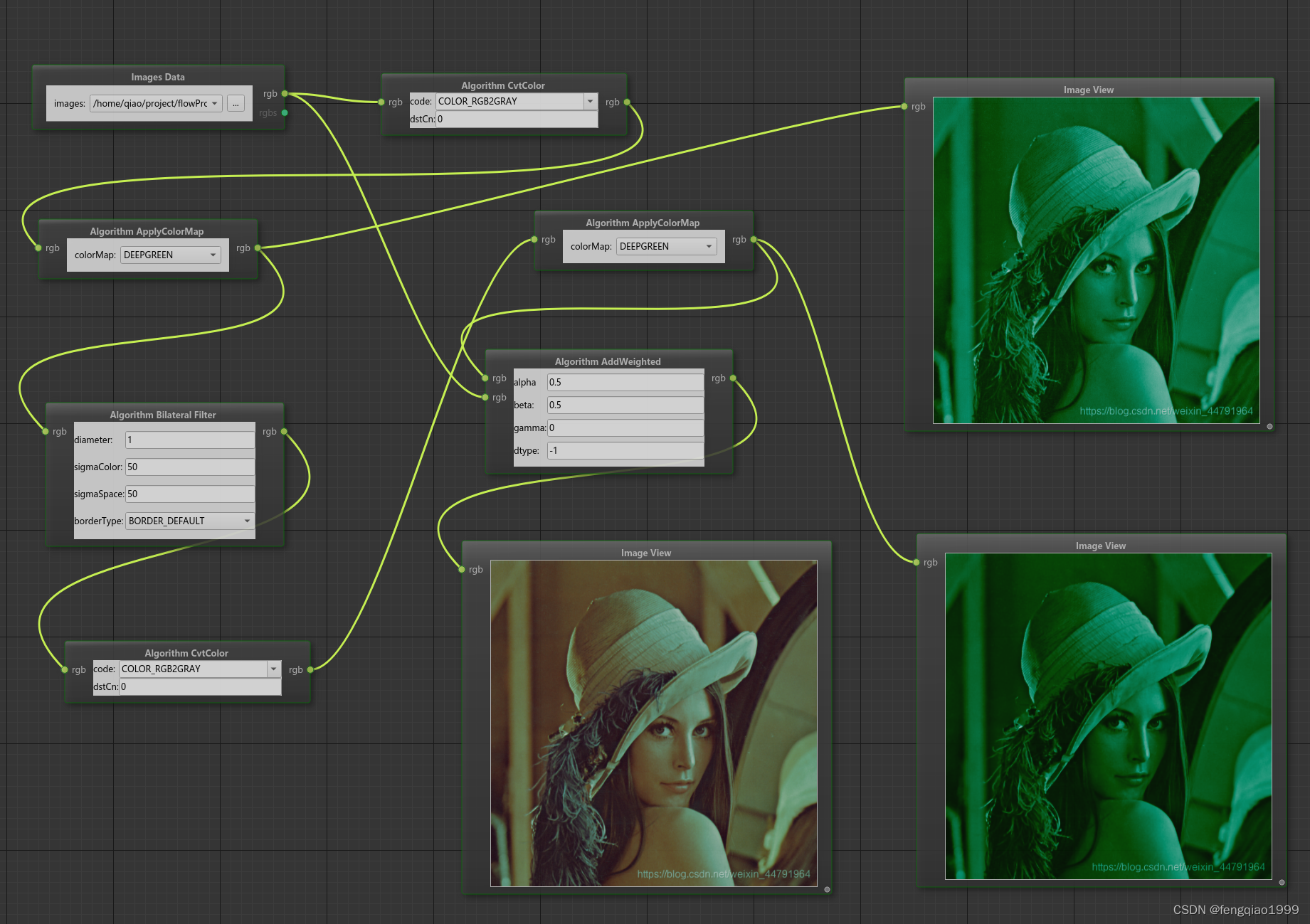Click the rgb input port of Bilateral Filter
This screenshot has height=924, width=1310.
(x=46, y=431)
